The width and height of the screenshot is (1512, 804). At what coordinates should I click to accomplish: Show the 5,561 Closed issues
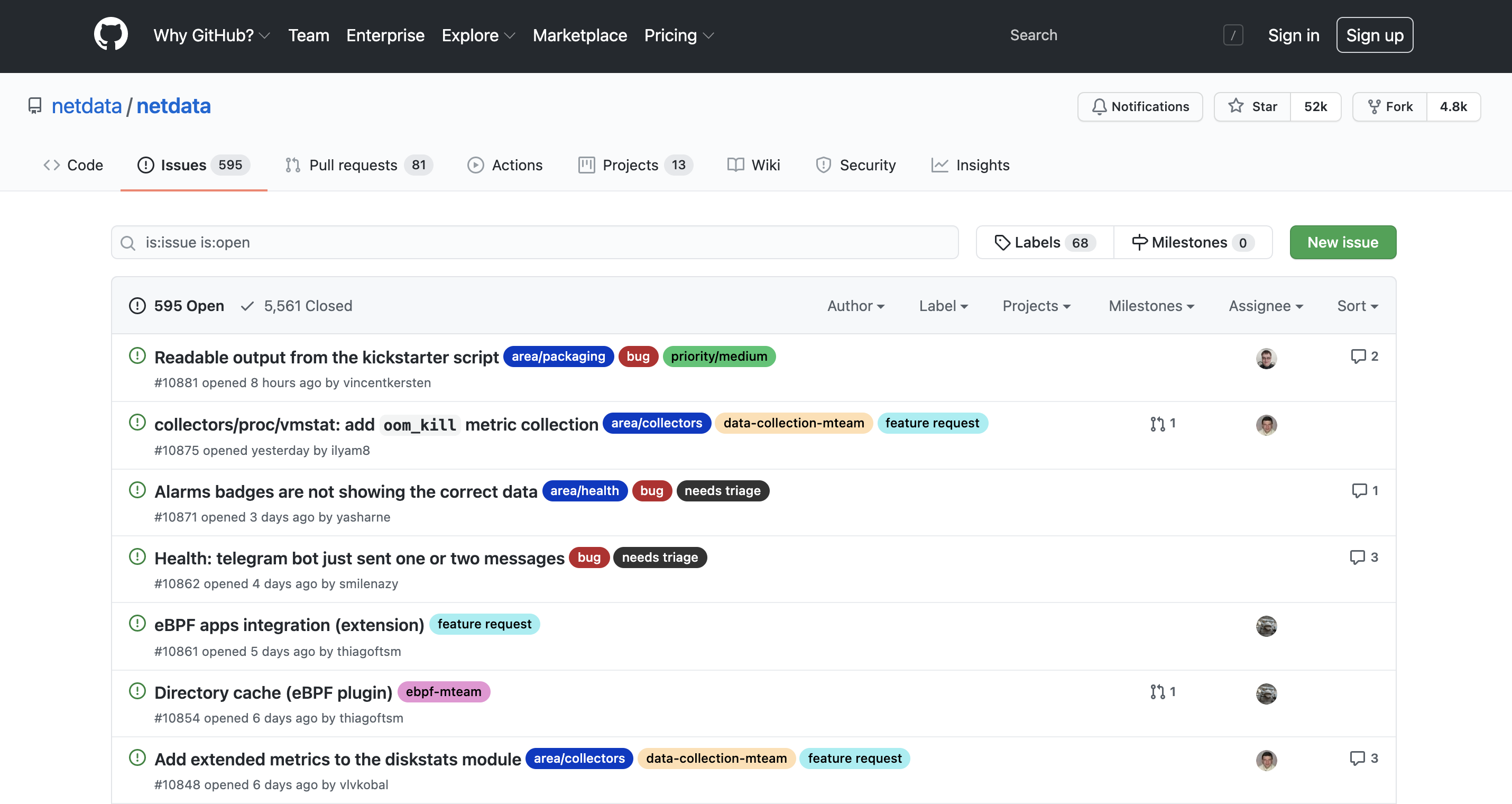tap(297, 306)
